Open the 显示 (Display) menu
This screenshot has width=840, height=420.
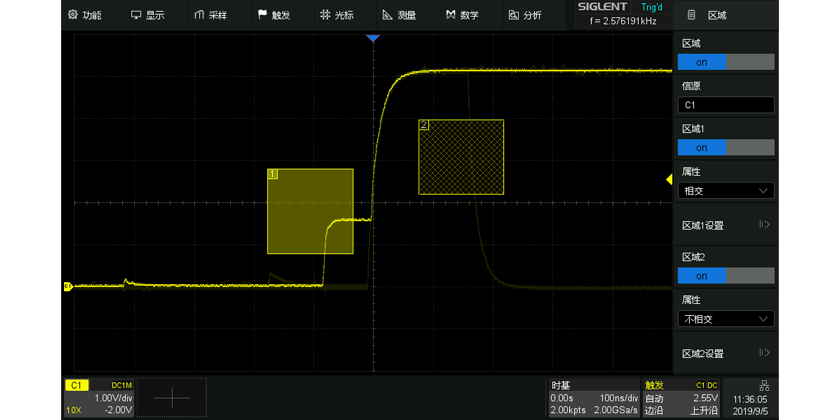147,15
